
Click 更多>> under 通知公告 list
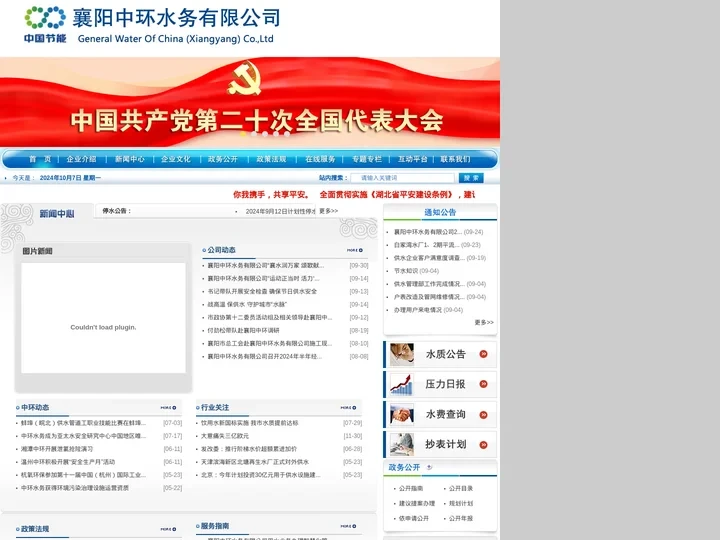(x=484, y=322)
